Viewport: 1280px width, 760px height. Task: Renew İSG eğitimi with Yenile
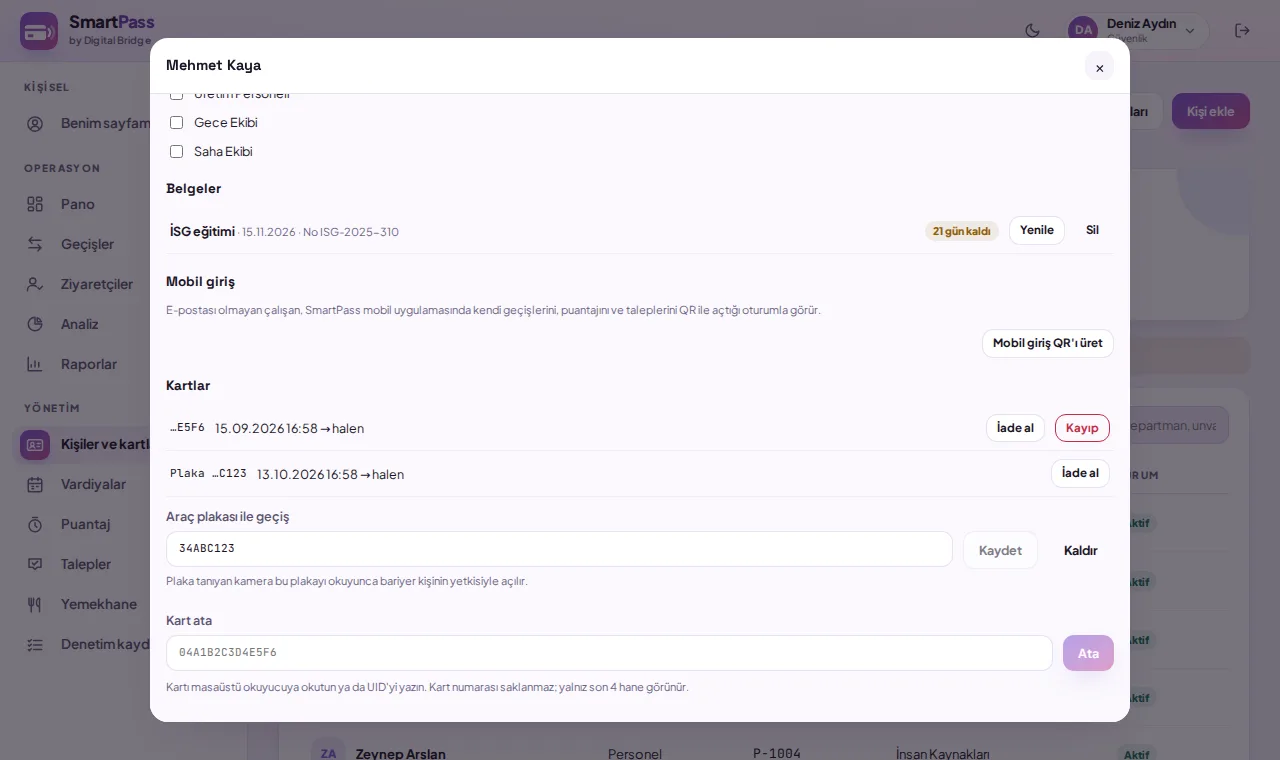coord(1037,230)
